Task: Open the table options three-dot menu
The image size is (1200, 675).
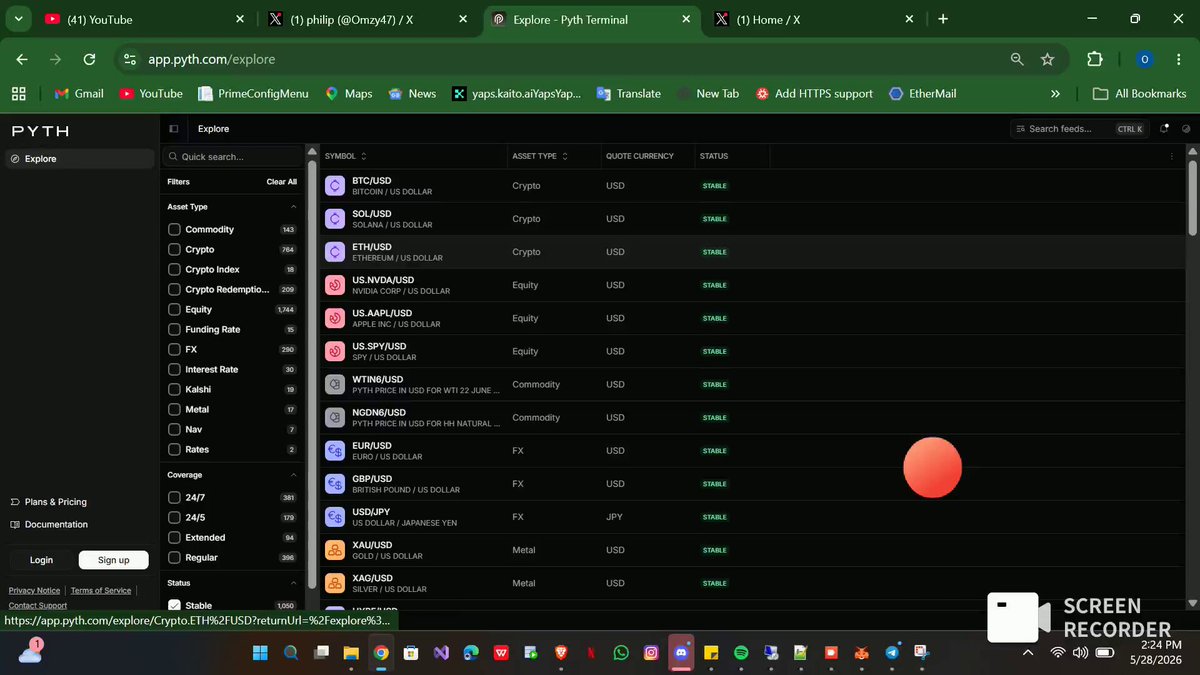Action: click(1171, 156)
